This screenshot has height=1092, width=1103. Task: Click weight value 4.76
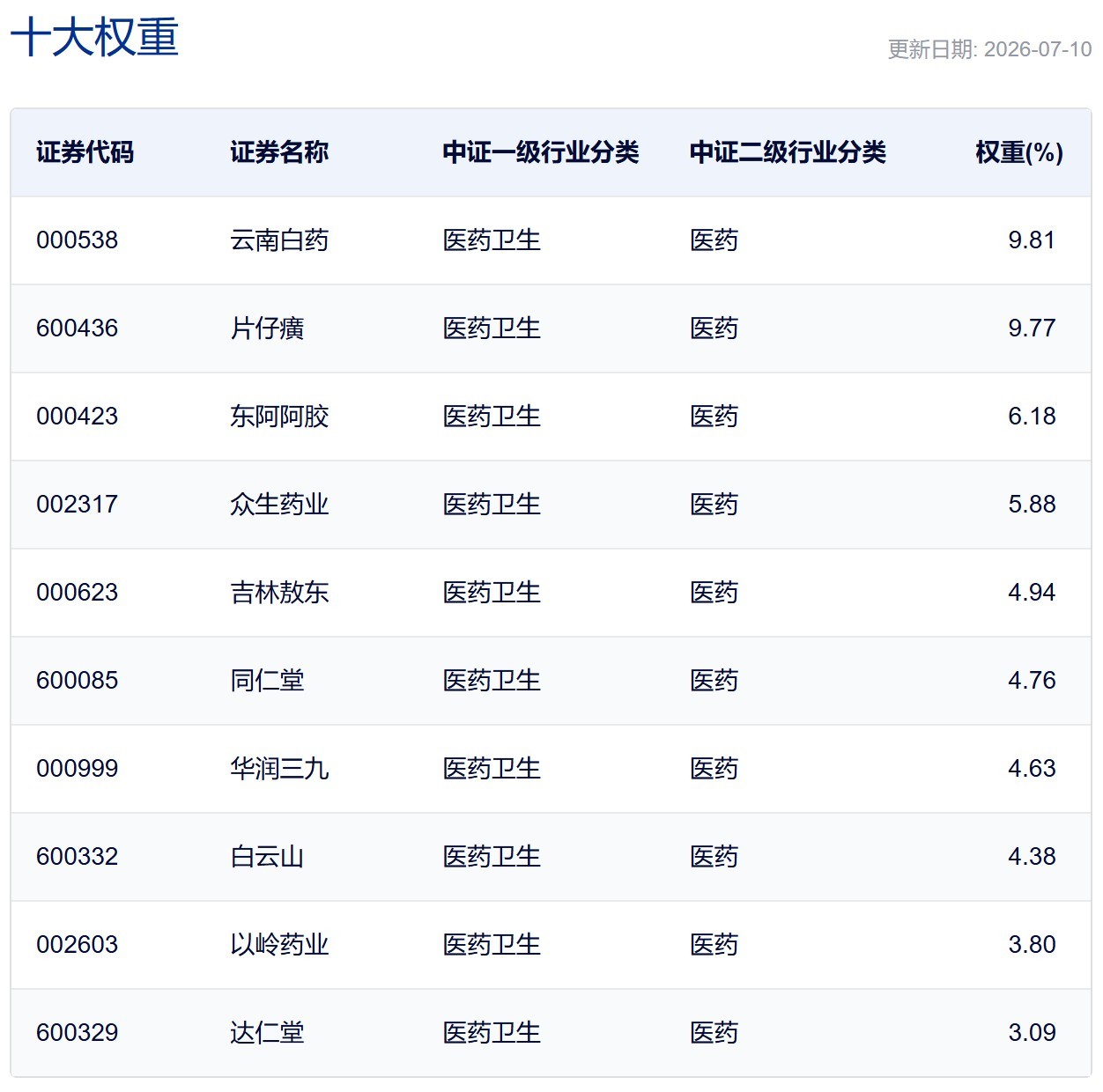point(1032,681)
